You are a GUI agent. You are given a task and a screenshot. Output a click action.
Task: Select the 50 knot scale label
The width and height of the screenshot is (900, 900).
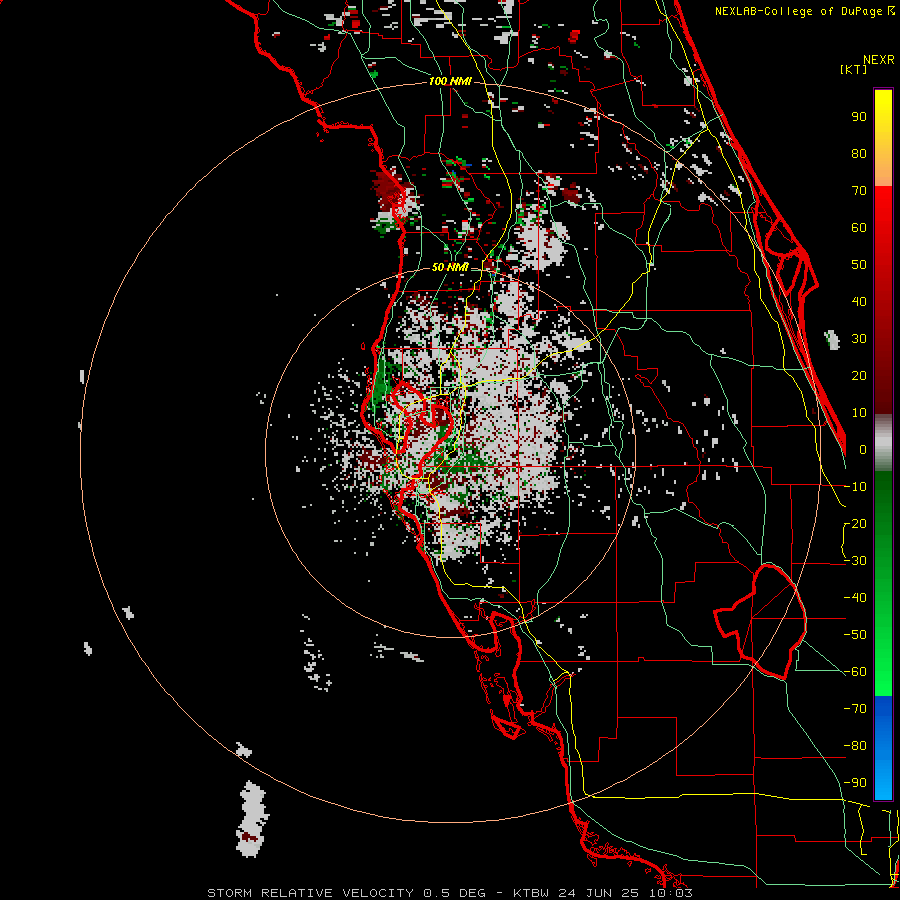(x=859, y=265)
